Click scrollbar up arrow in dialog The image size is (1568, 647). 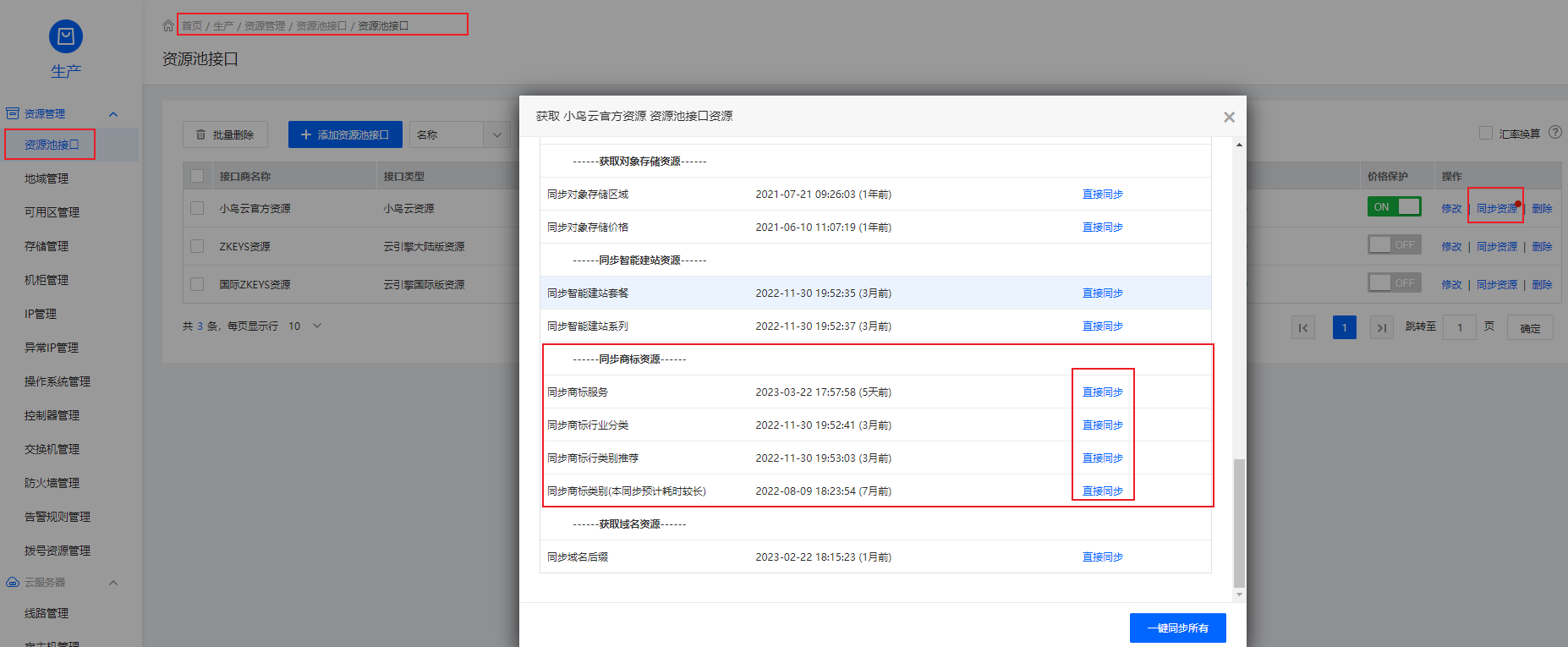tap(1239, 145)
